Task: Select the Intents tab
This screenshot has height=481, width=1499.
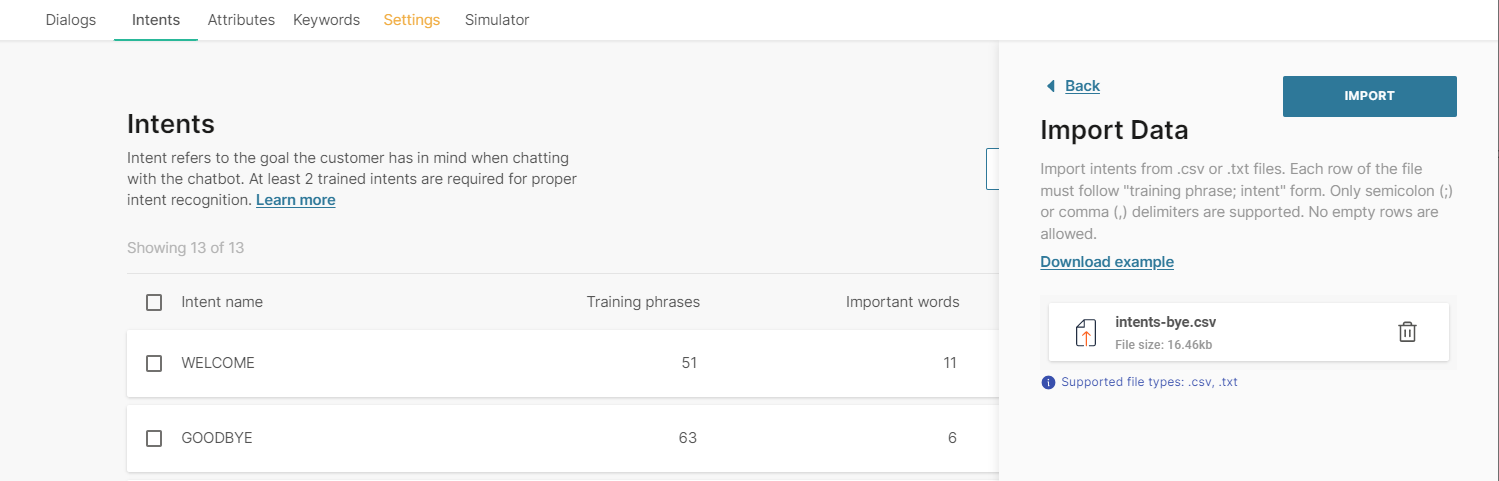Action: click(x=156, y=20)
